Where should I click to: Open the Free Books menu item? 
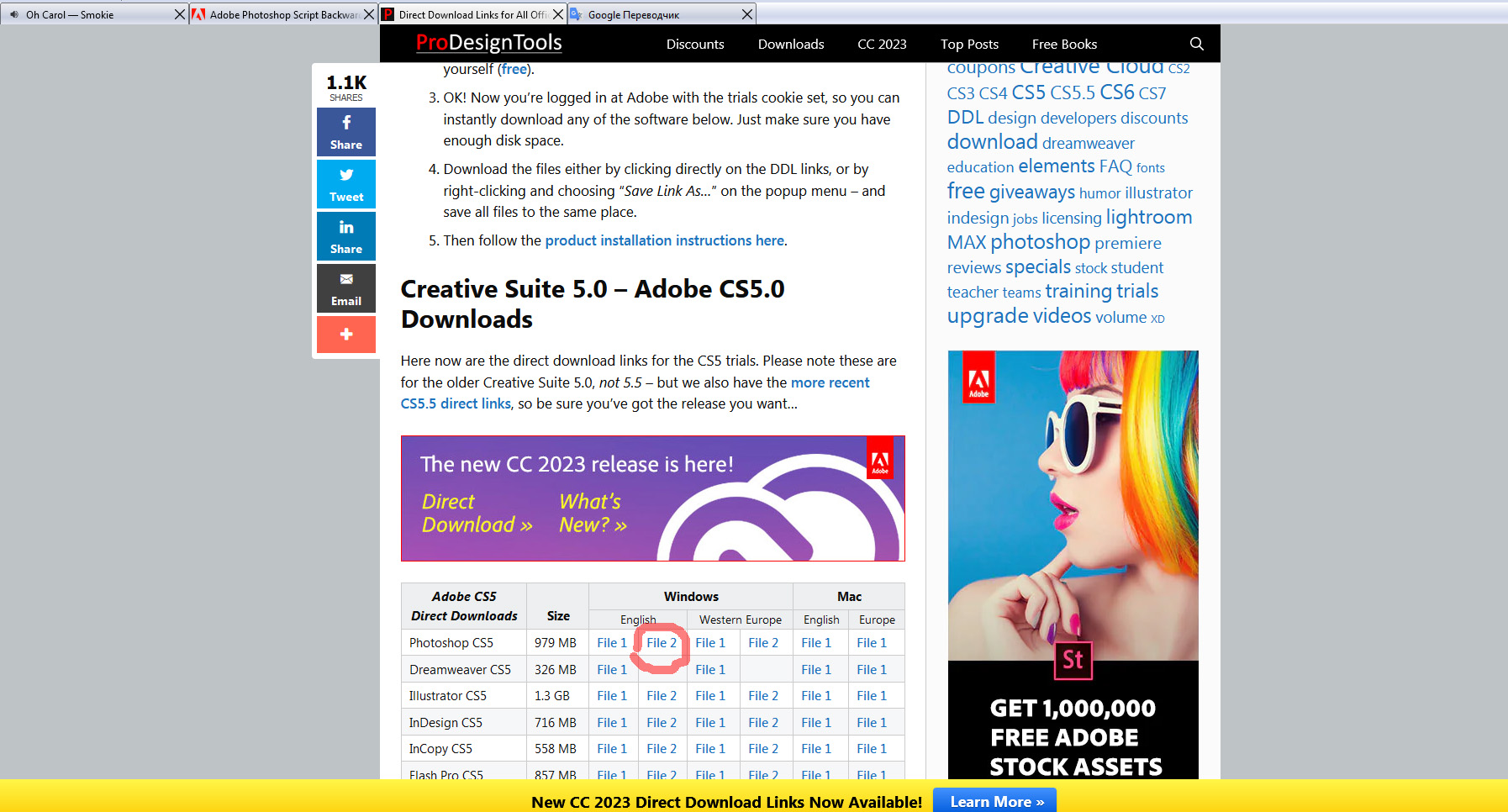coord(1063,44)
